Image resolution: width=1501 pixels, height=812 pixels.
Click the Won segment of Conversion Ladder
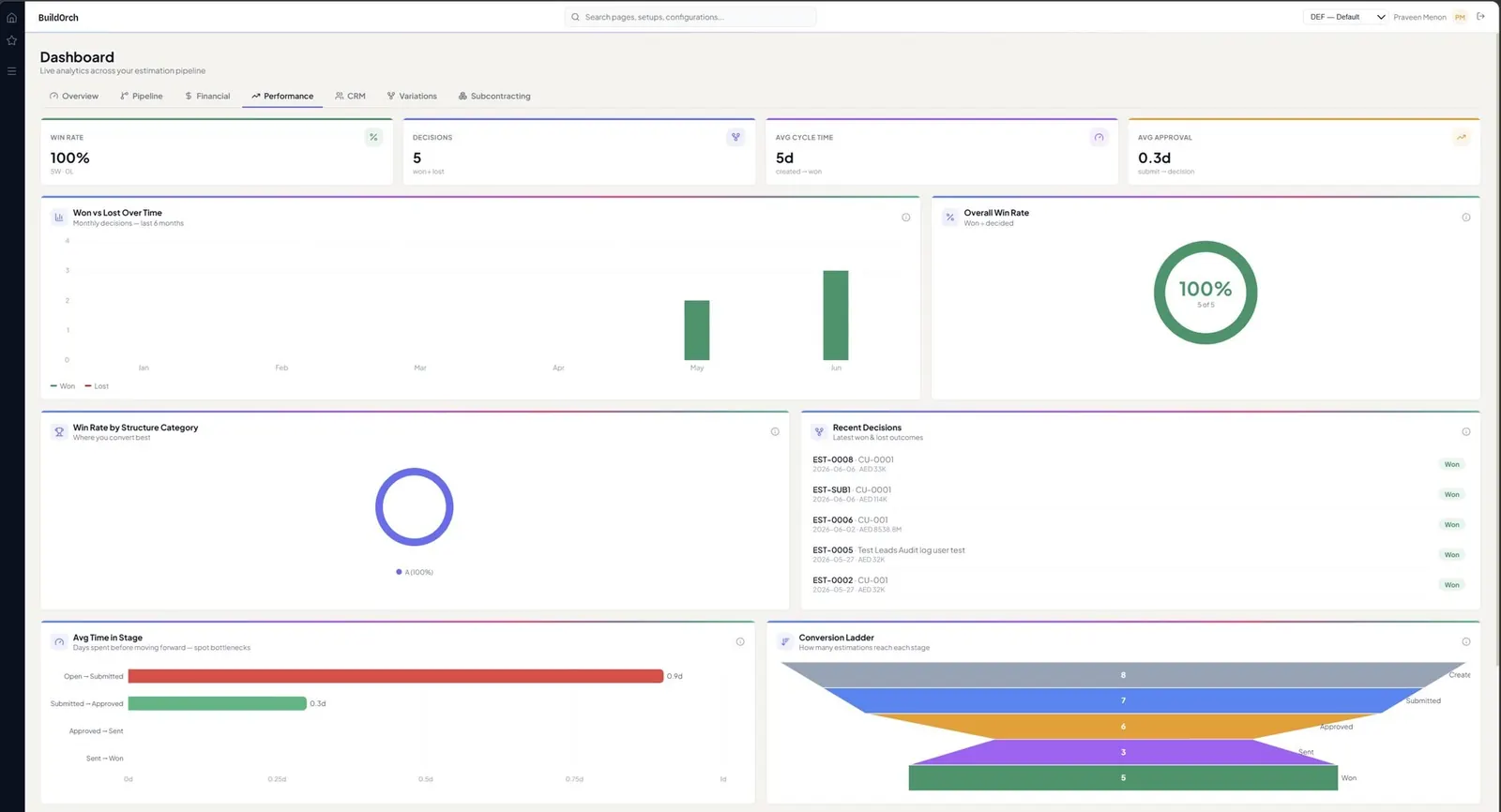coord(1123,778)
